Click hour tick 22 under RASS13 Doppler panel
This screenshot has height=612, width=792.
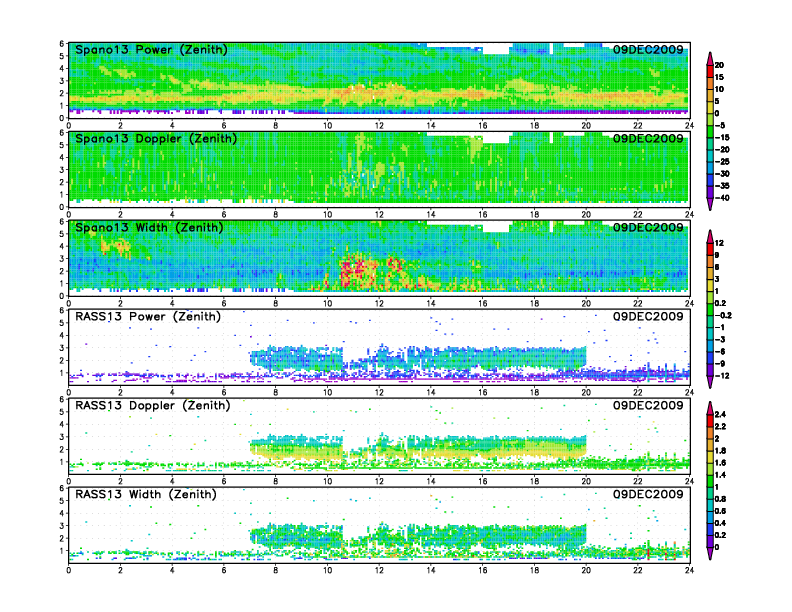(x=637, y=481)
